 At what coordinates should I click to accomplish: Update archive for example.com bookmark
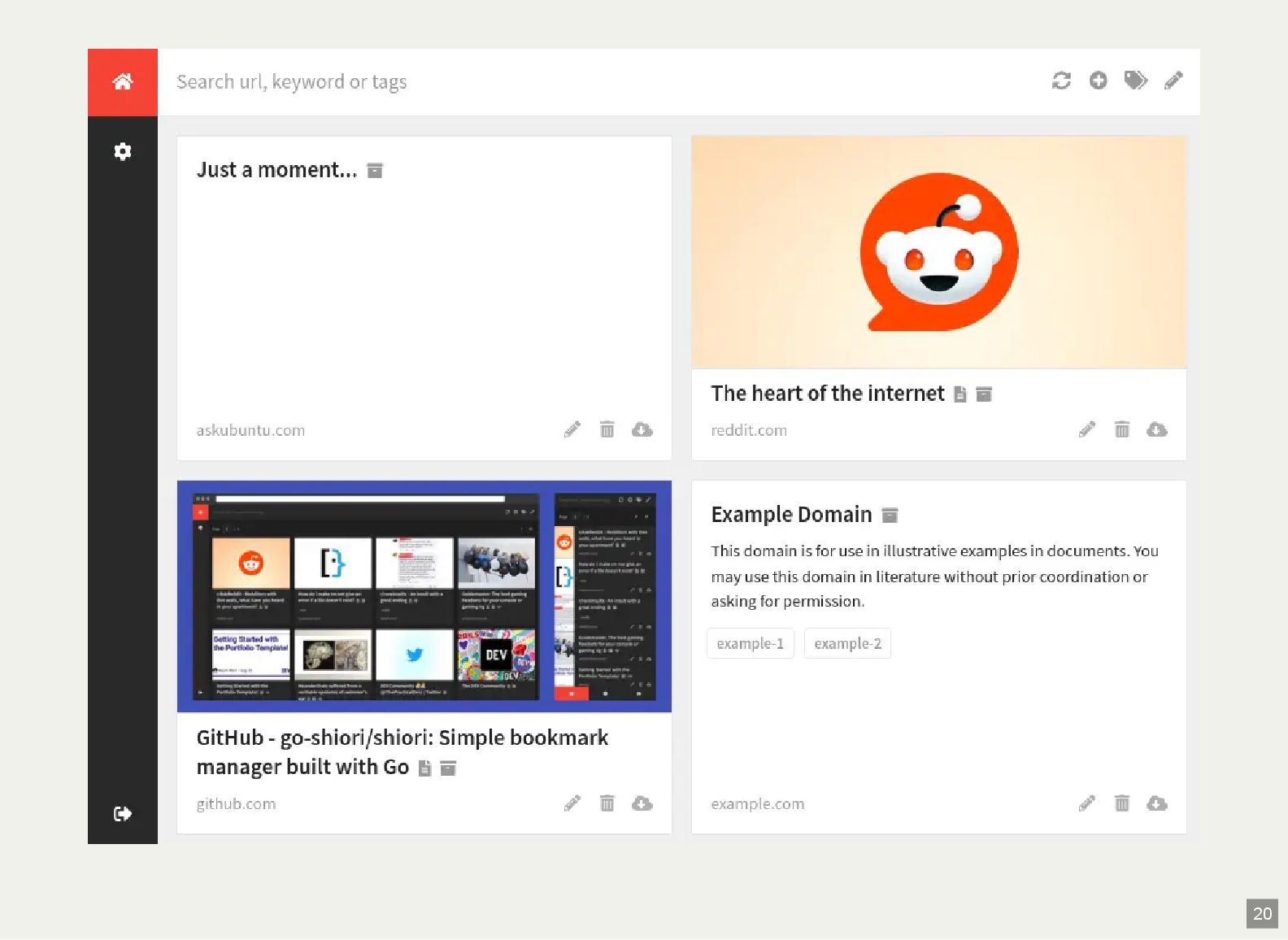pyautogui.click(x=1157, y=803)
